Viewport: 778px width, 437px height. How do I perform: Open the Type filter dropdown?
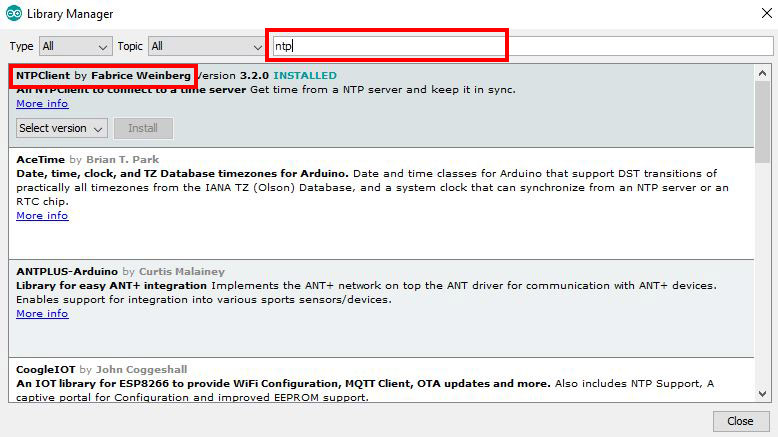[x=76, y=46]
